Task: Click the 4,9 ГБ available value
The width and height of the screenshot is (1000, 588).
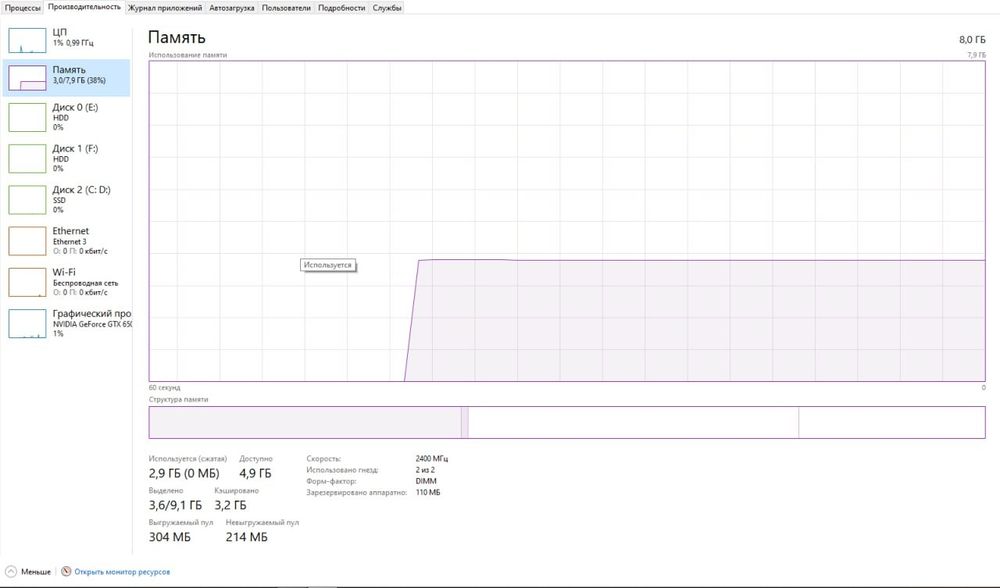Action: 255,473
